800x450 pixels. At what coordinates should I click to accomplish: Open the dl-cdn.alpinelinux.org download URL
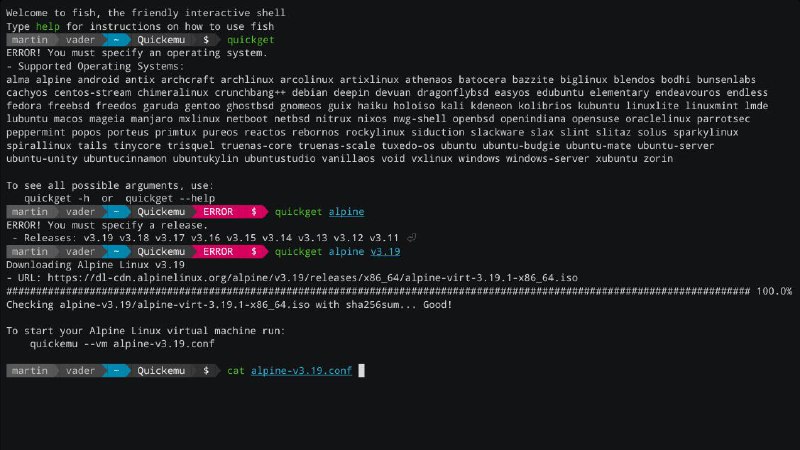pos(312,278)
